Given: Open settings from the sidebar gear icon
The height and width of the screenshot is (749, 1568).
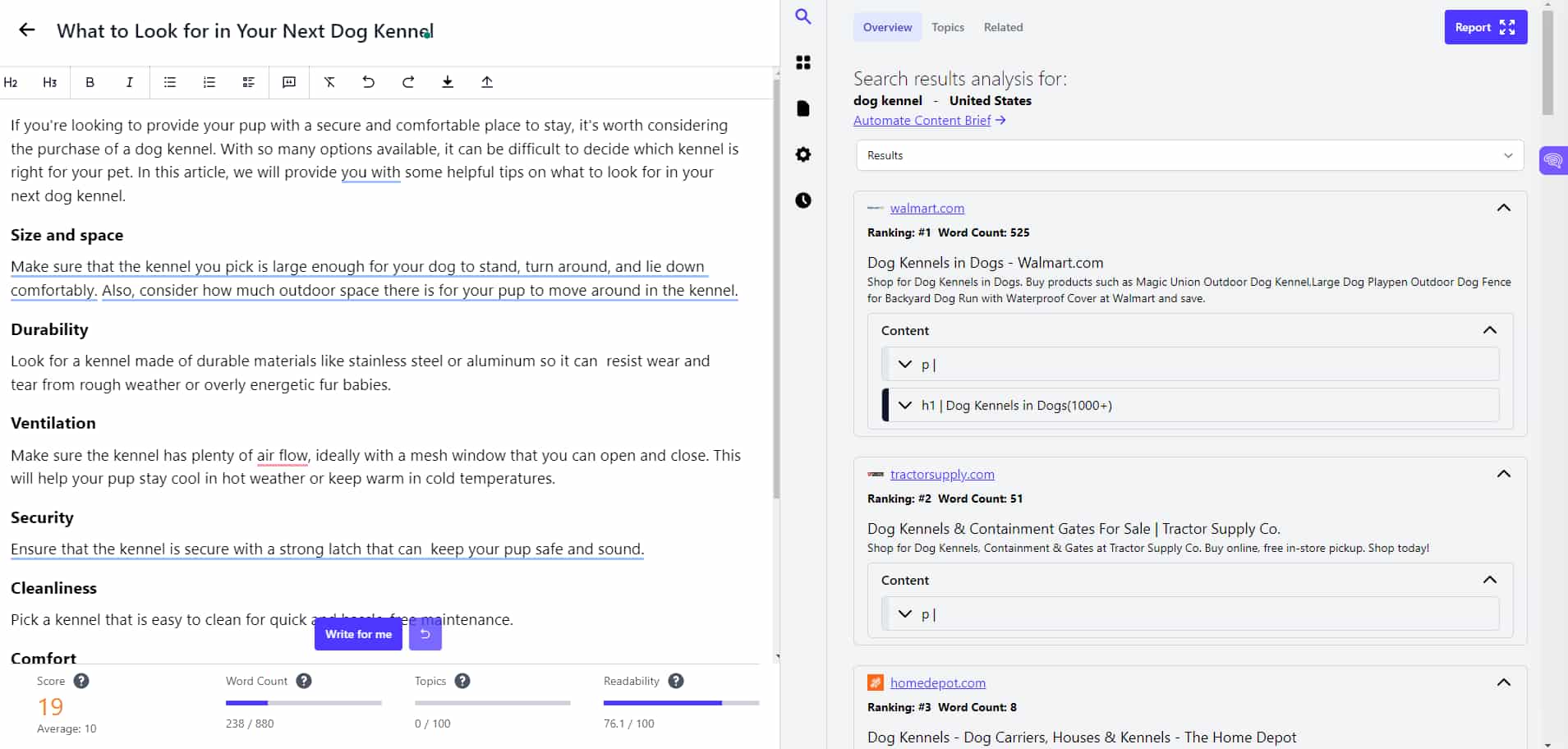Looking at the screenshot, I should pos(803,154).
